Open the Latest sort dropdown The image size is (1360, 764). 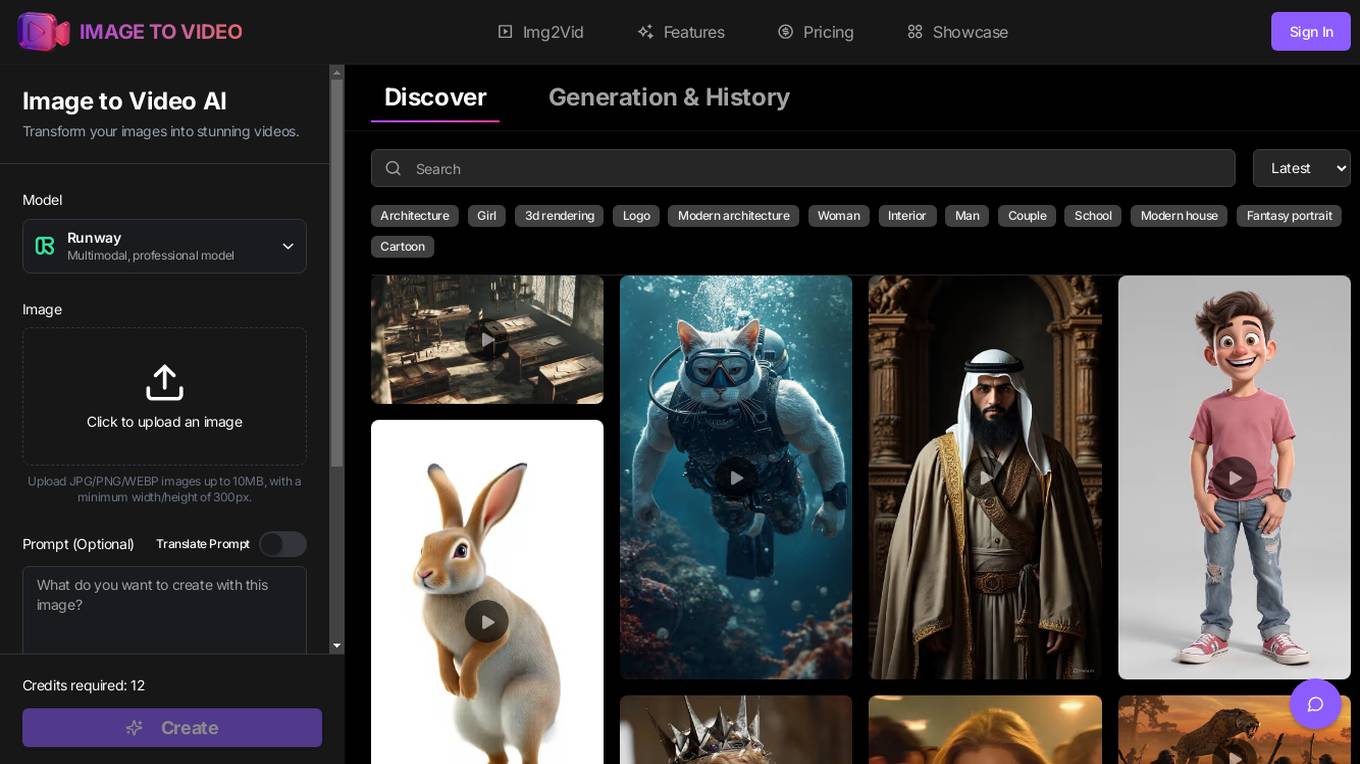[1302, 168]
